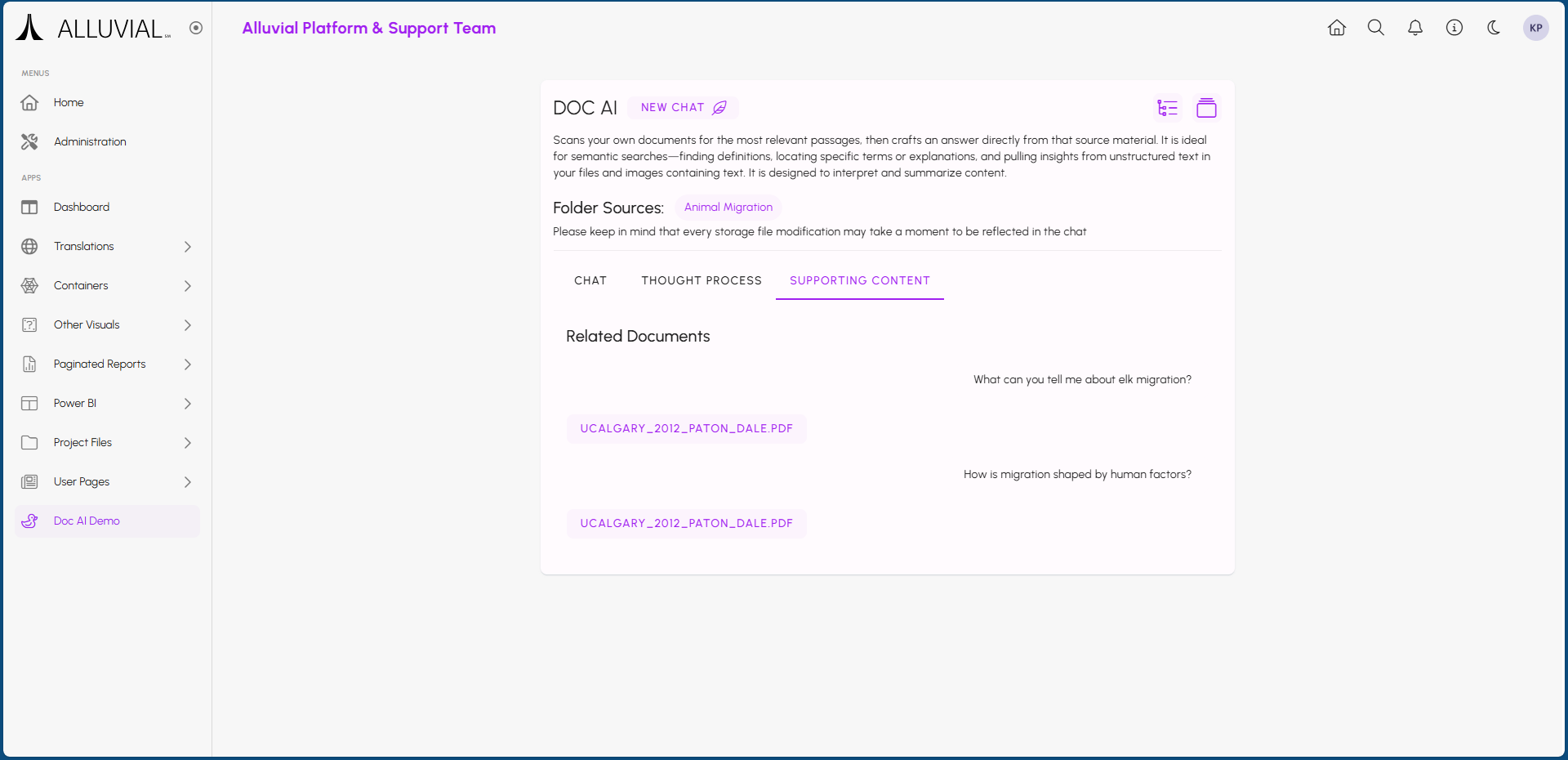Screen dimensions: 1568x760
Task: Switch to the Thought Process tab
Action: click(x=701, y=280)
